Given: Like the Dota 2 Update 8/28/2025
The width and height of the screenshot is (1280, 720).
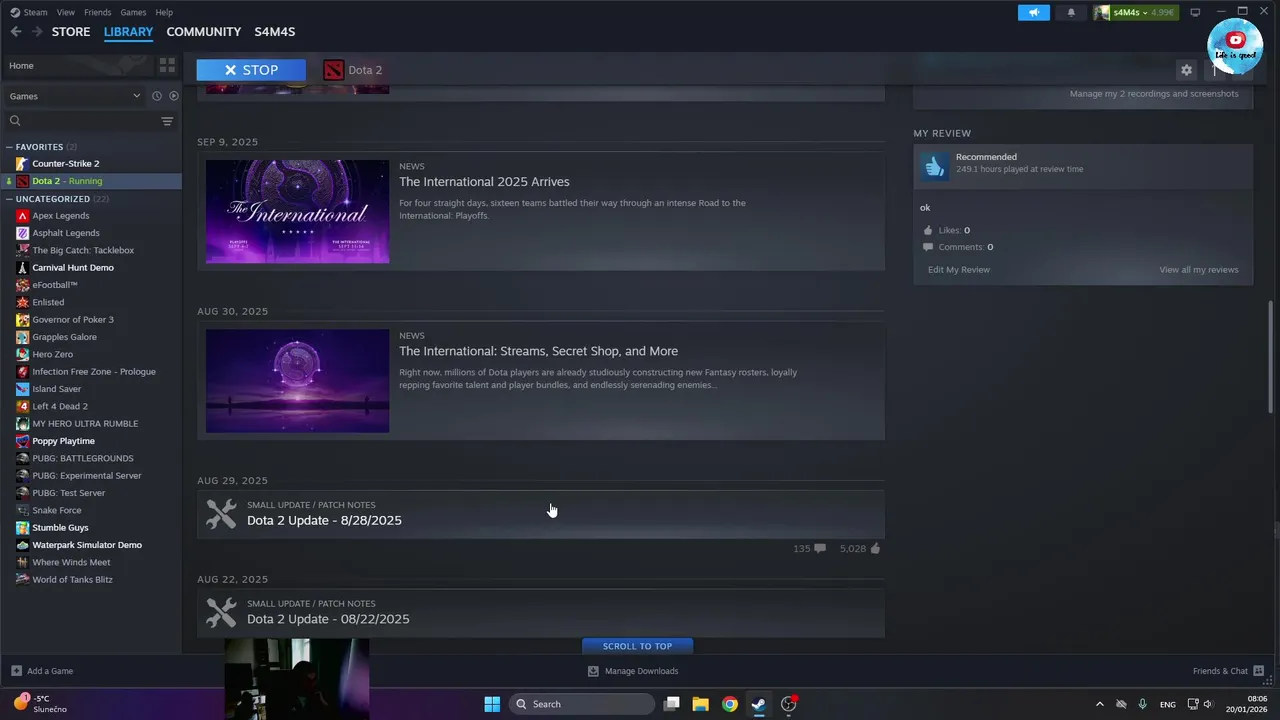Looking at the screenshot, I should (875, 548).
